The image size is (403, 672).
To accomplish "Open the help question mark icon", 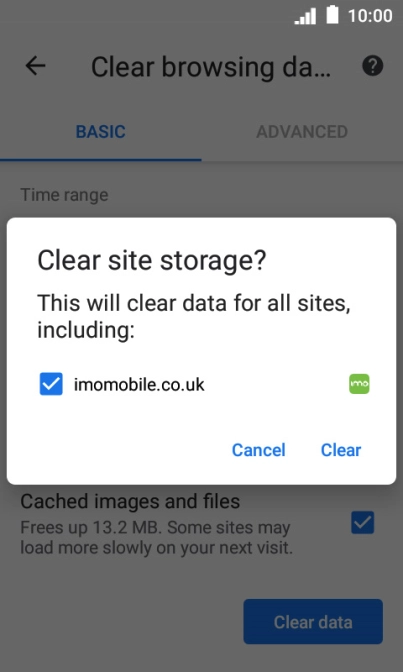I will click(x=373, y=66).
